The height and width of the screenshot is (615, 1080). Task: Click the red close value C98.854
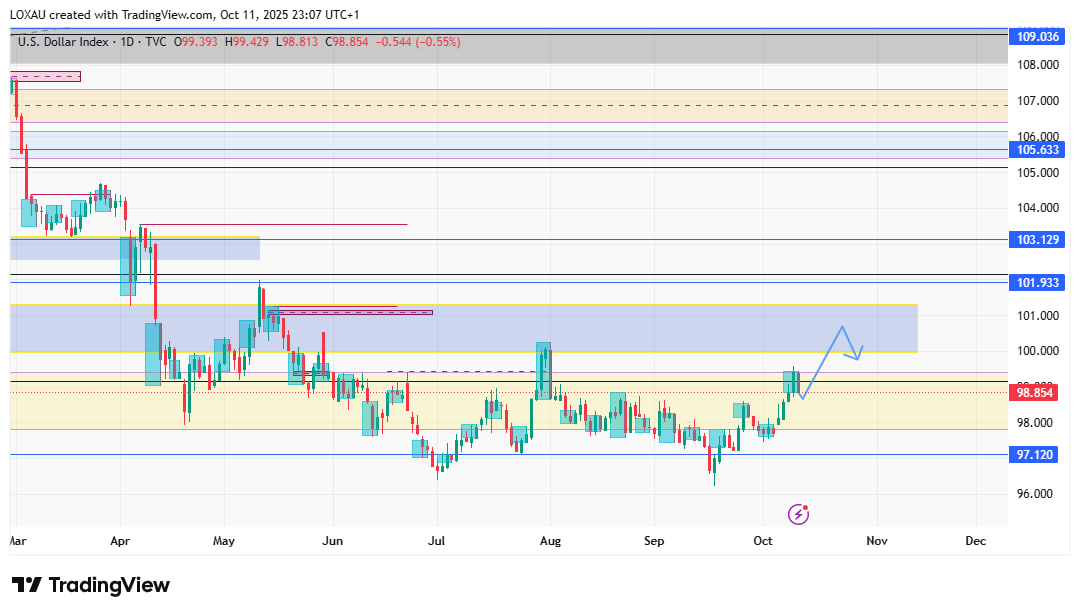pos(307,42)
